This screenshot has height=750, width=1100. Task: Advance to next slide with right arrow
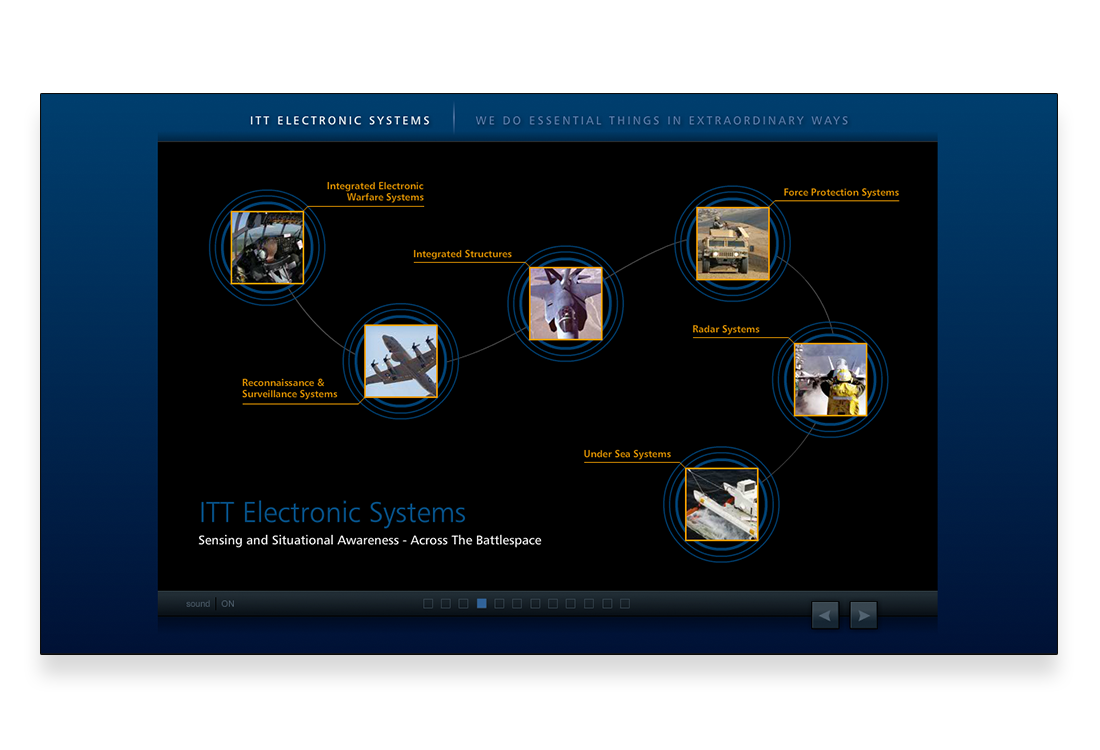click(x=864, y=615)
